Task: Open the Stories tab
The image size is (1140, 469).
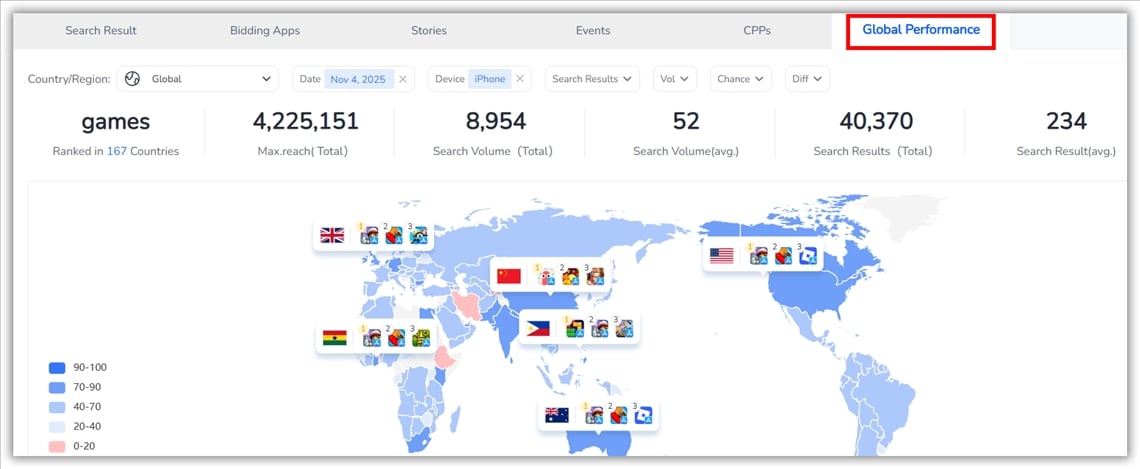Action: tap(429, 31)
